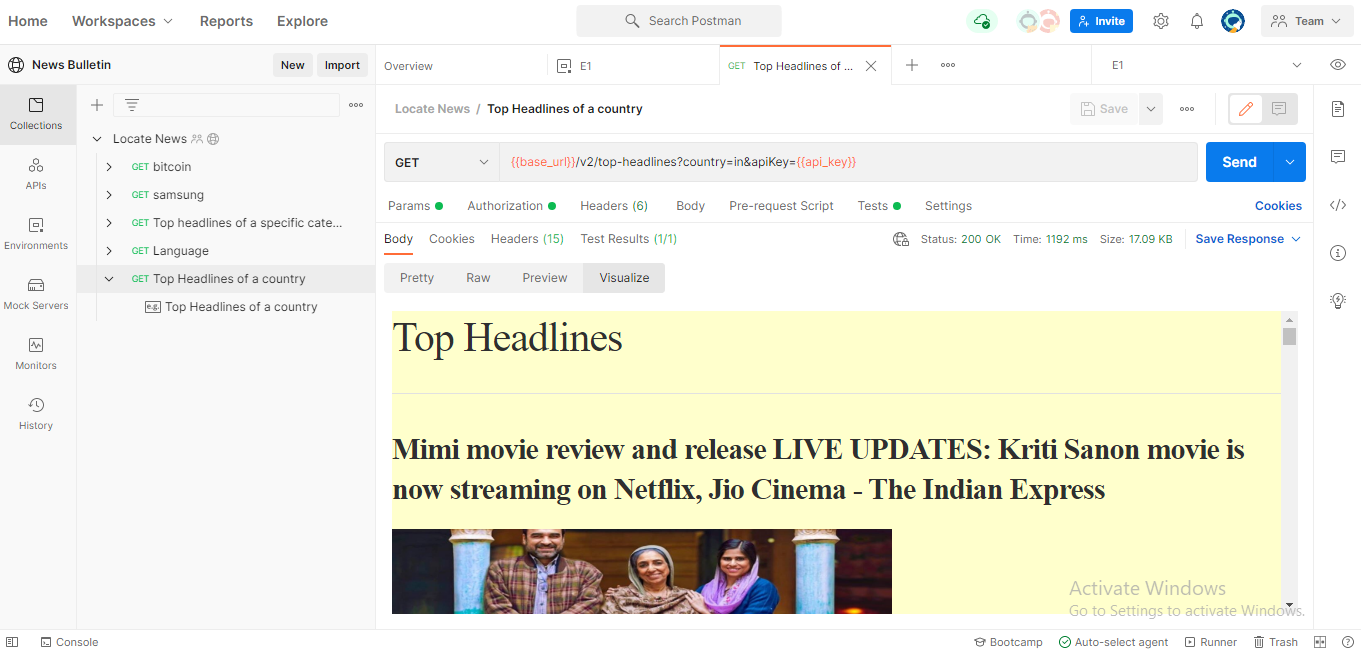Image resolution: width=1361 pixels, height=654 pixels.
Task: Open the History sidebar panel
Action: coord(36,414)
